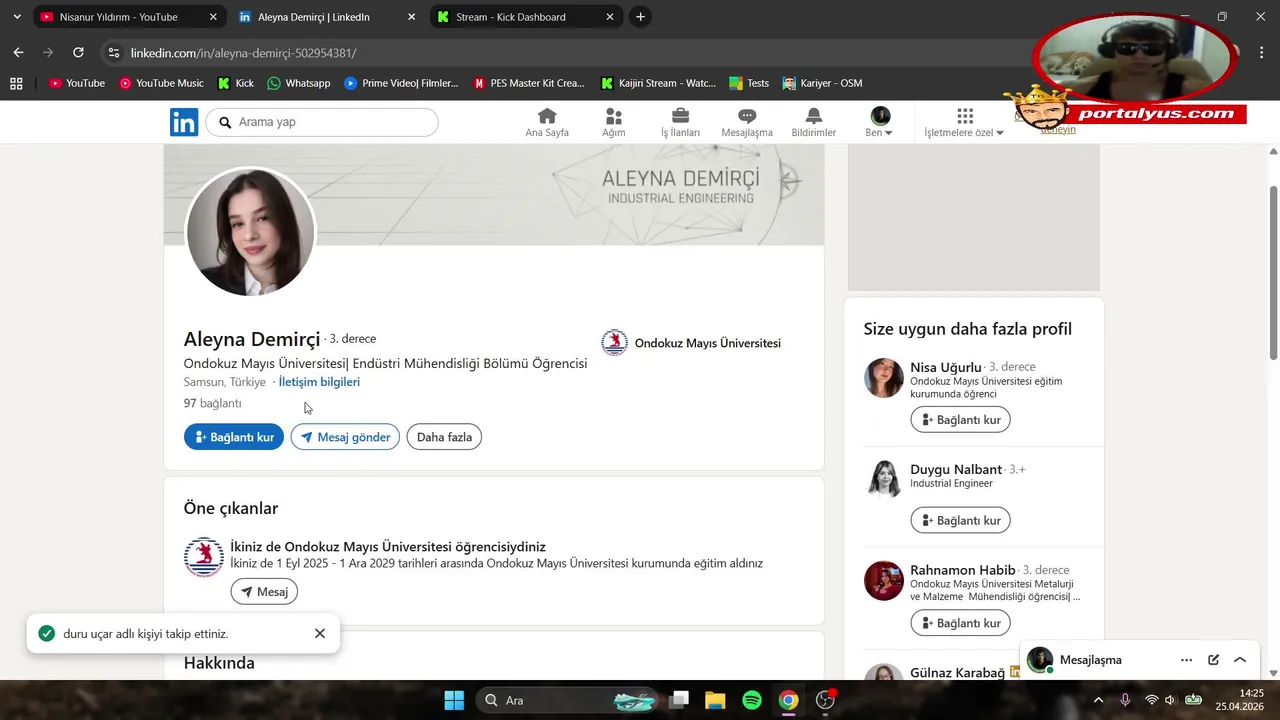Click the Mesaj button under Öne çıkanlar

click(264, 592)
